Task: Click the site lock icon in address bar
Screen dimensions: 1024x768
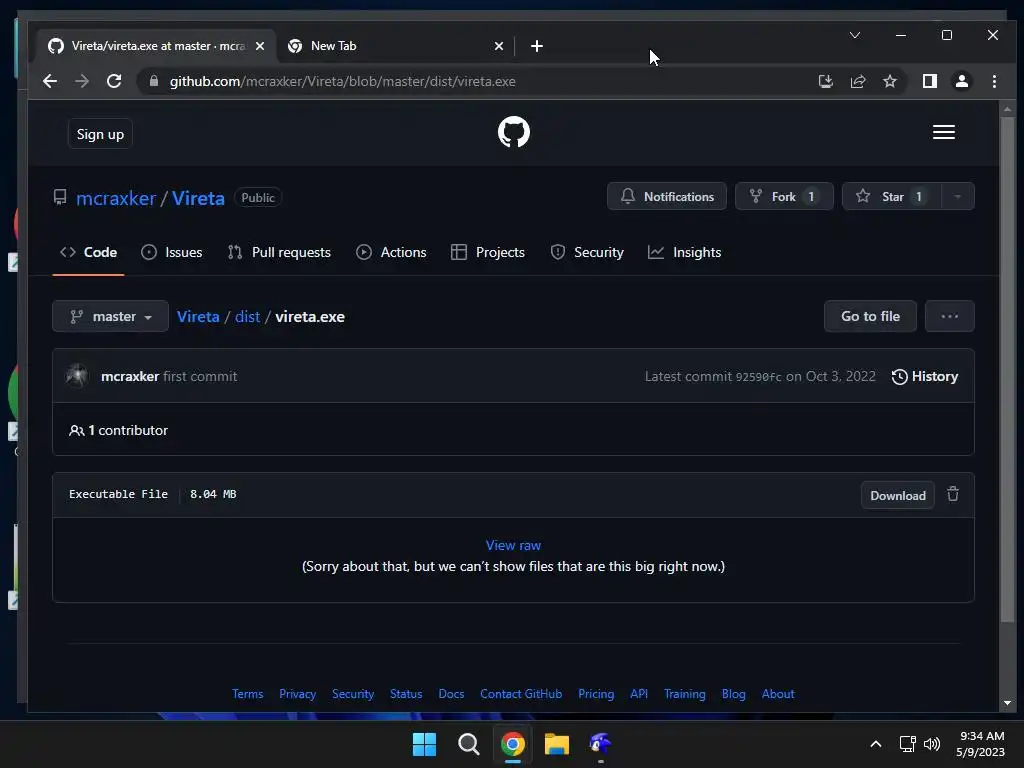Action: 154,81
